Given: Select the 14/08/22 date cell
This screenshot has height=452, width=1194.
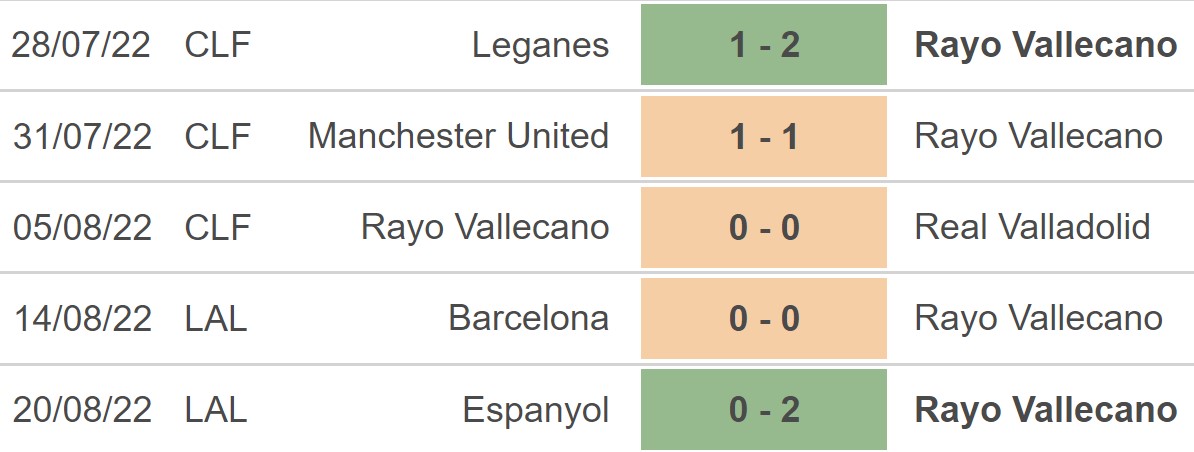Looking at the screenshot, I should click(x=82, y=318).
